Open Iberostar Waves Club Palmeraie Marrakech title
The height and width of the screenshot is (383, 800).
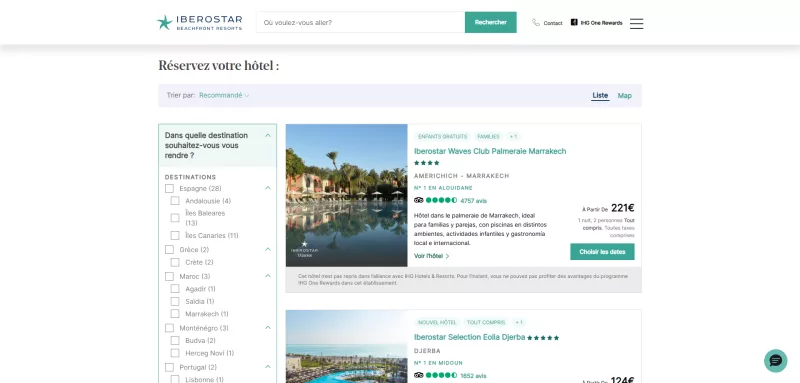[x=490, y=151]
